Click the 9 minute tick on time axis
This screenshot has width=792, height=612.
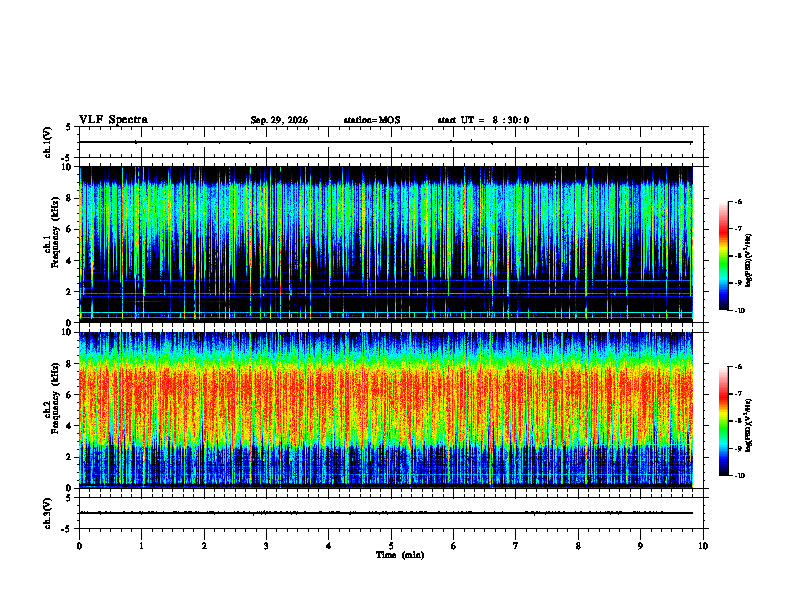(x=640, y=546)
